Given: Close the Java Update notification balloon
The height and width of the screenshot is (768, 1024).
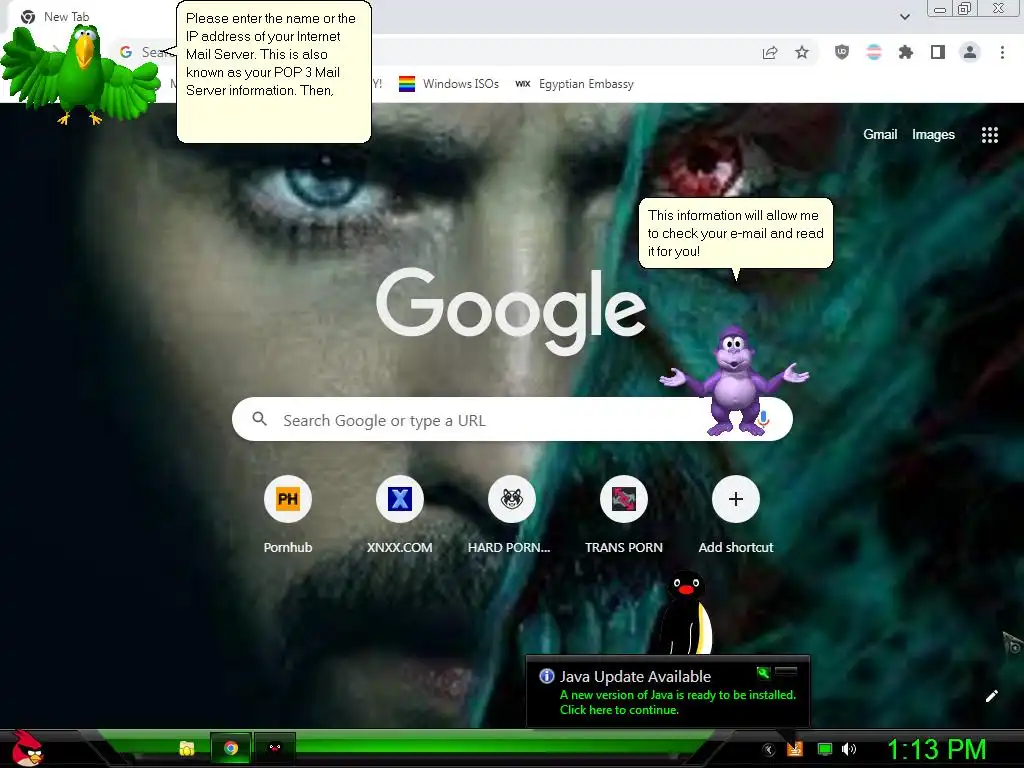Looking at the screenshot, I should pos(786,672).
